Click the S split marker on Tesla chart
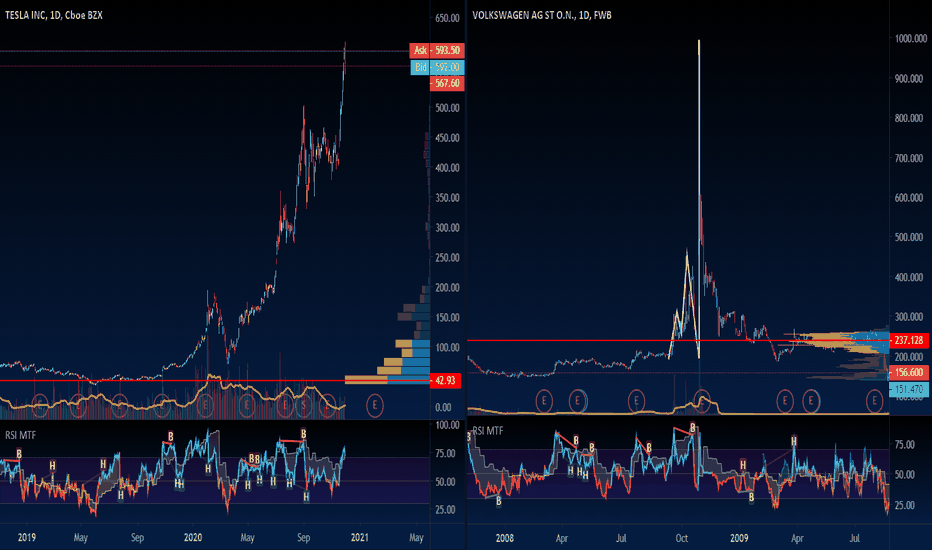The width and height of the screenshot is (932, 550). click(x=304, y=406)
